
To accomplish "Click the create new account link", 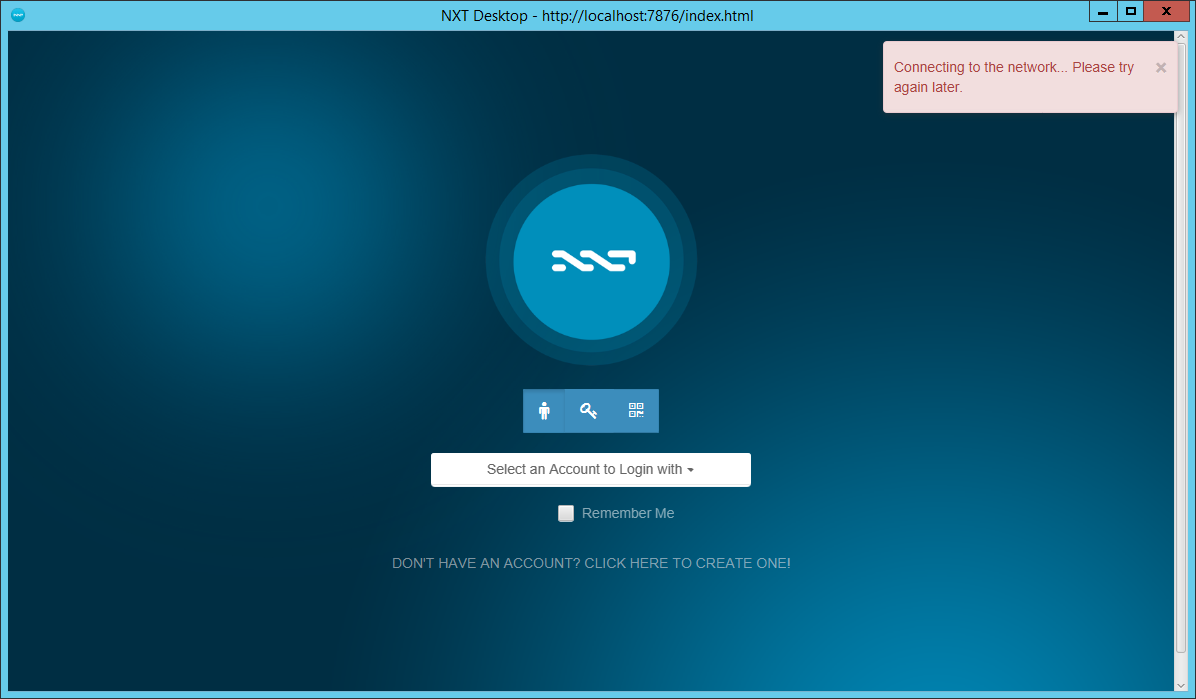I will click(591, 563).
